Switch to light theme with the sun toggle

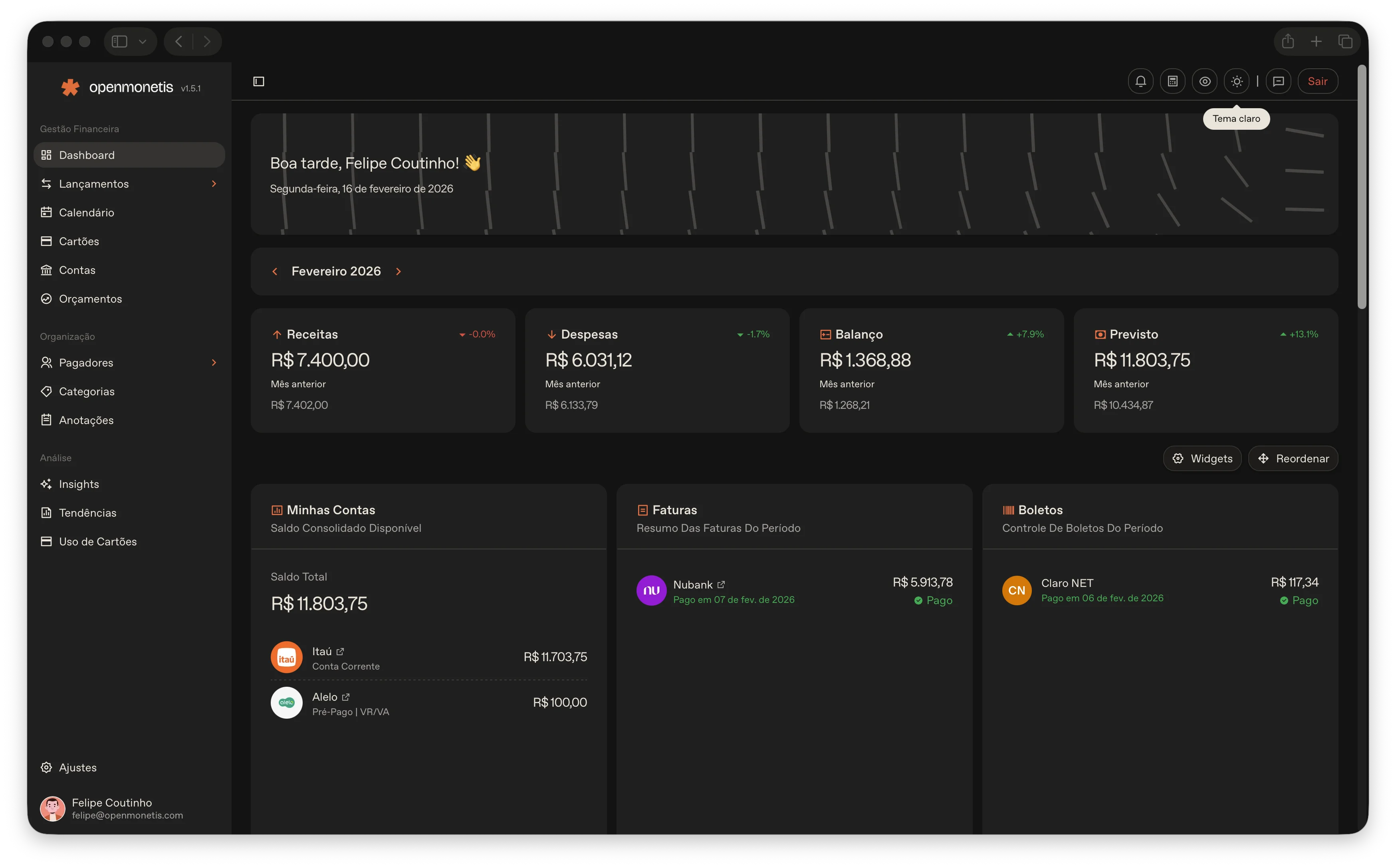pyautogui.click(x=1237, y=81)
